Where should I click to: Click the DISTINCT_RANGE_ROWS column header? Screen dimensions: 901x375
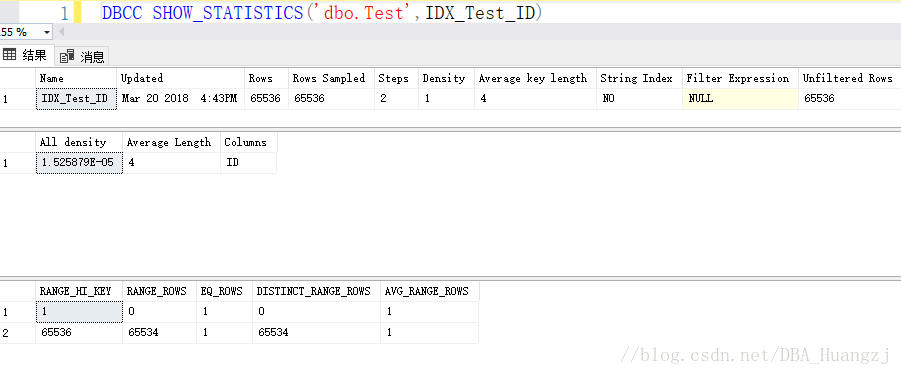pos(317,291)
